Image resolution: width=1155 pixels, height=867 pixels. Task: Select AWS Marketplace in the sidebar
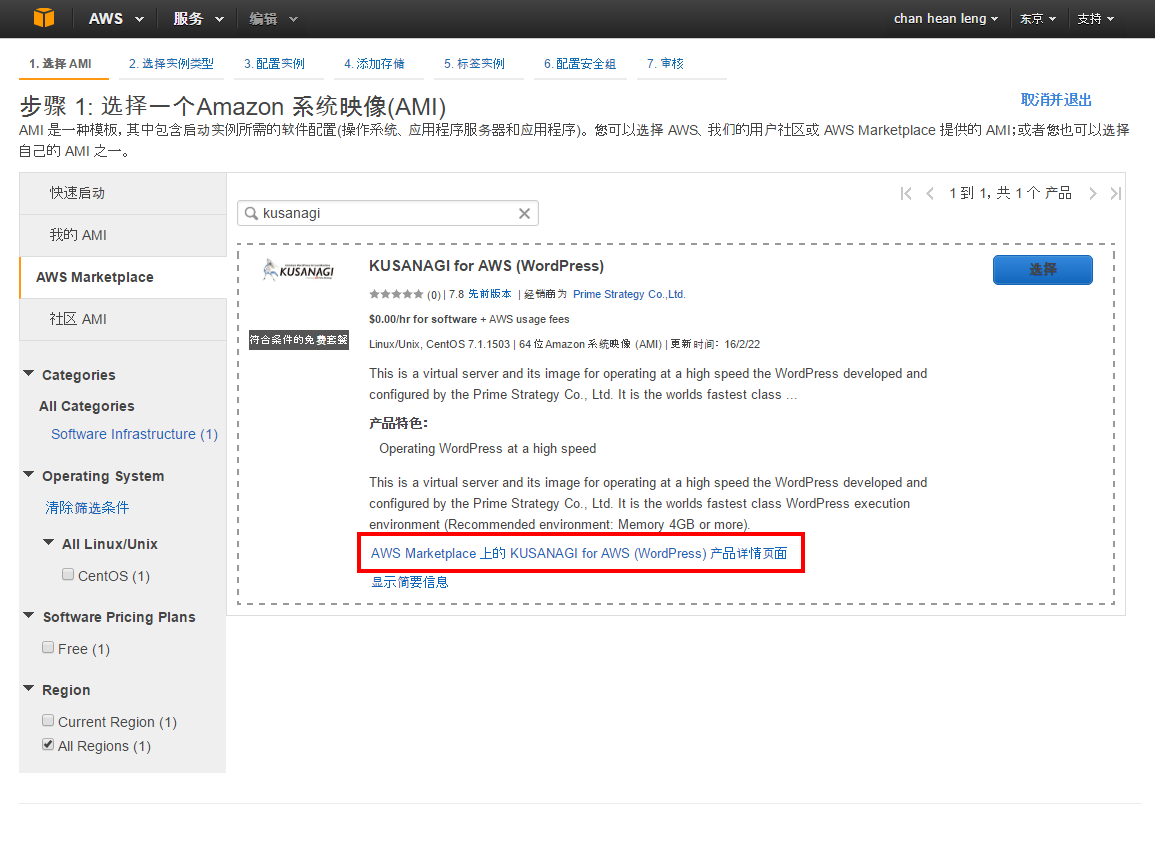coord(123,278)
